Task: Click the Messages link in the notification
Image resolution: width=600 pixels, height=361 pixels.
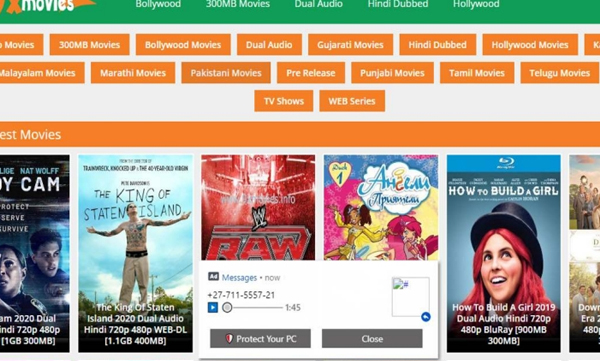Action: [x=239, y=278]
